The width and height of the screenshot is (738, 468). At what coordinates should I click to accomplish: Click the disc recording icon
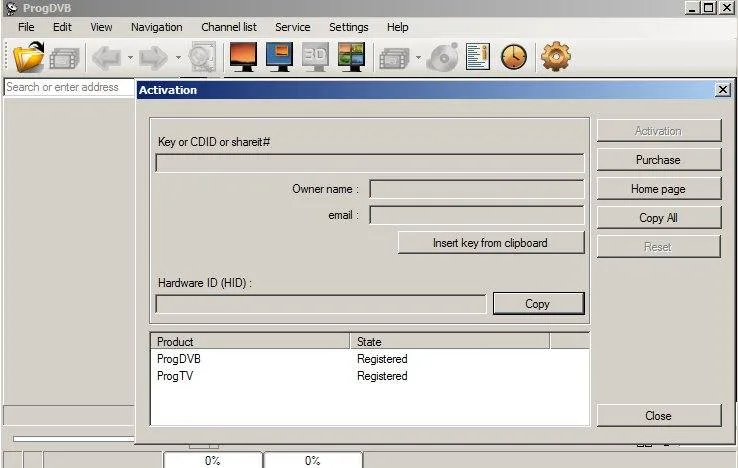point(442,57)
